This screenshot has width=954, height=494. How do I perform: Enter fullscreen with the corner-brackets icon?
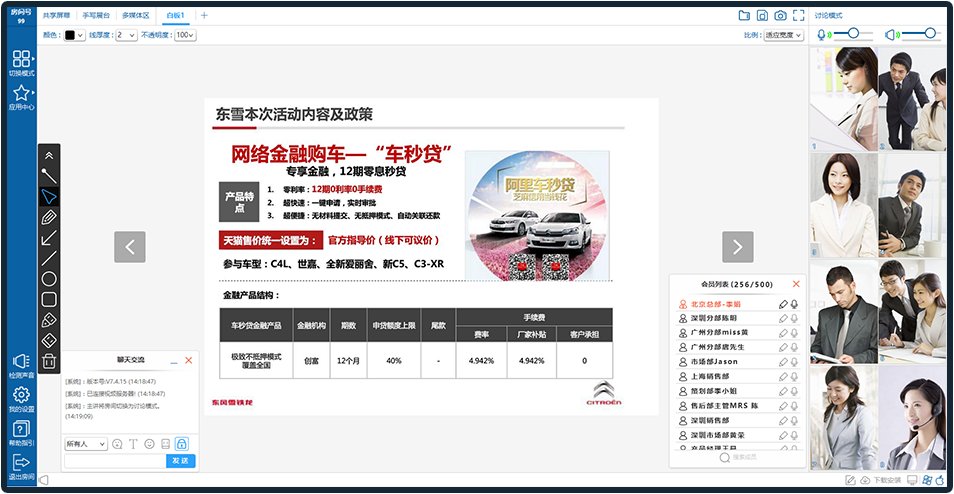[x=798, y=16]
